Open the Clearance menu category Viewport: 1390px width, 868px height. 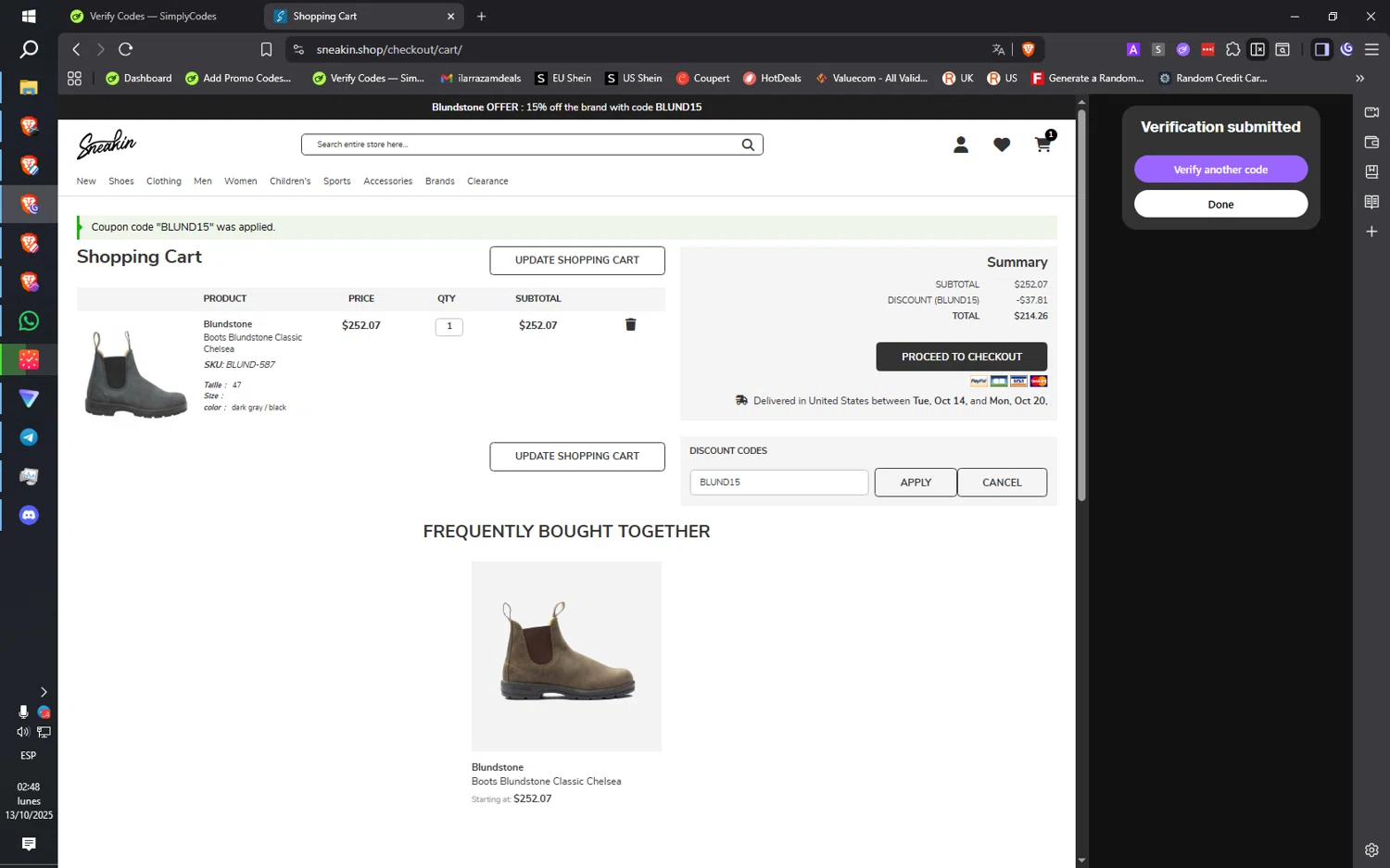(x=487, y=181)
